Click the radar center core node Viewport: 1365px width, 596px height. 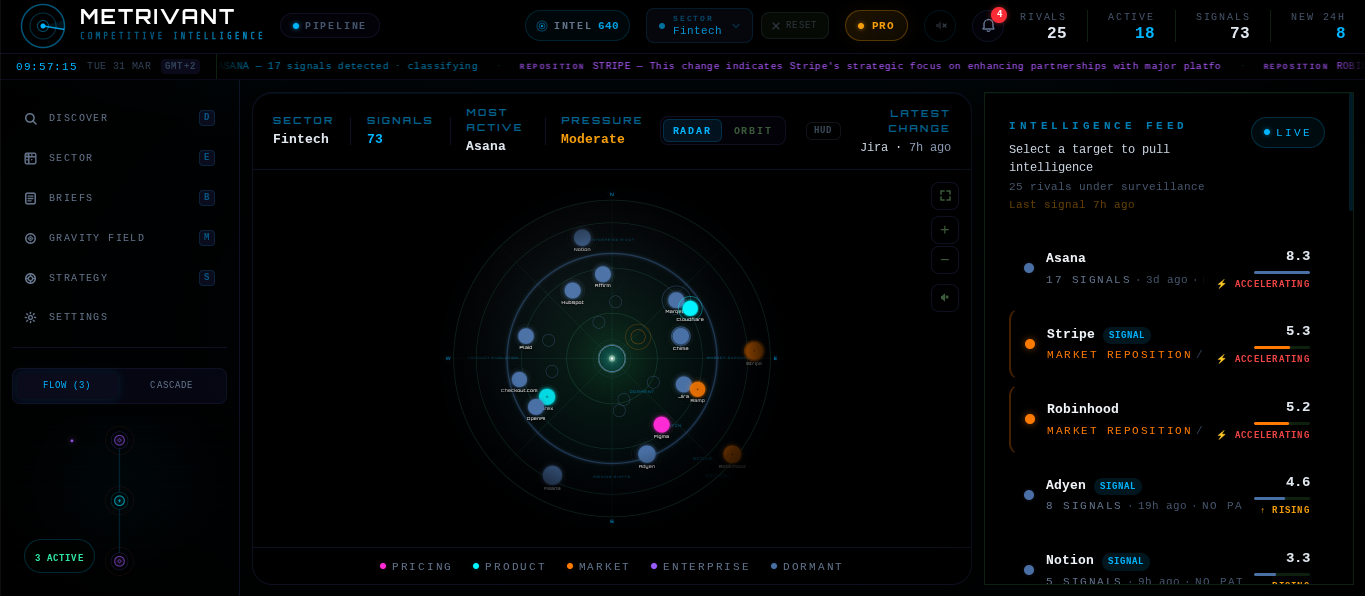[x=612, y=358]
